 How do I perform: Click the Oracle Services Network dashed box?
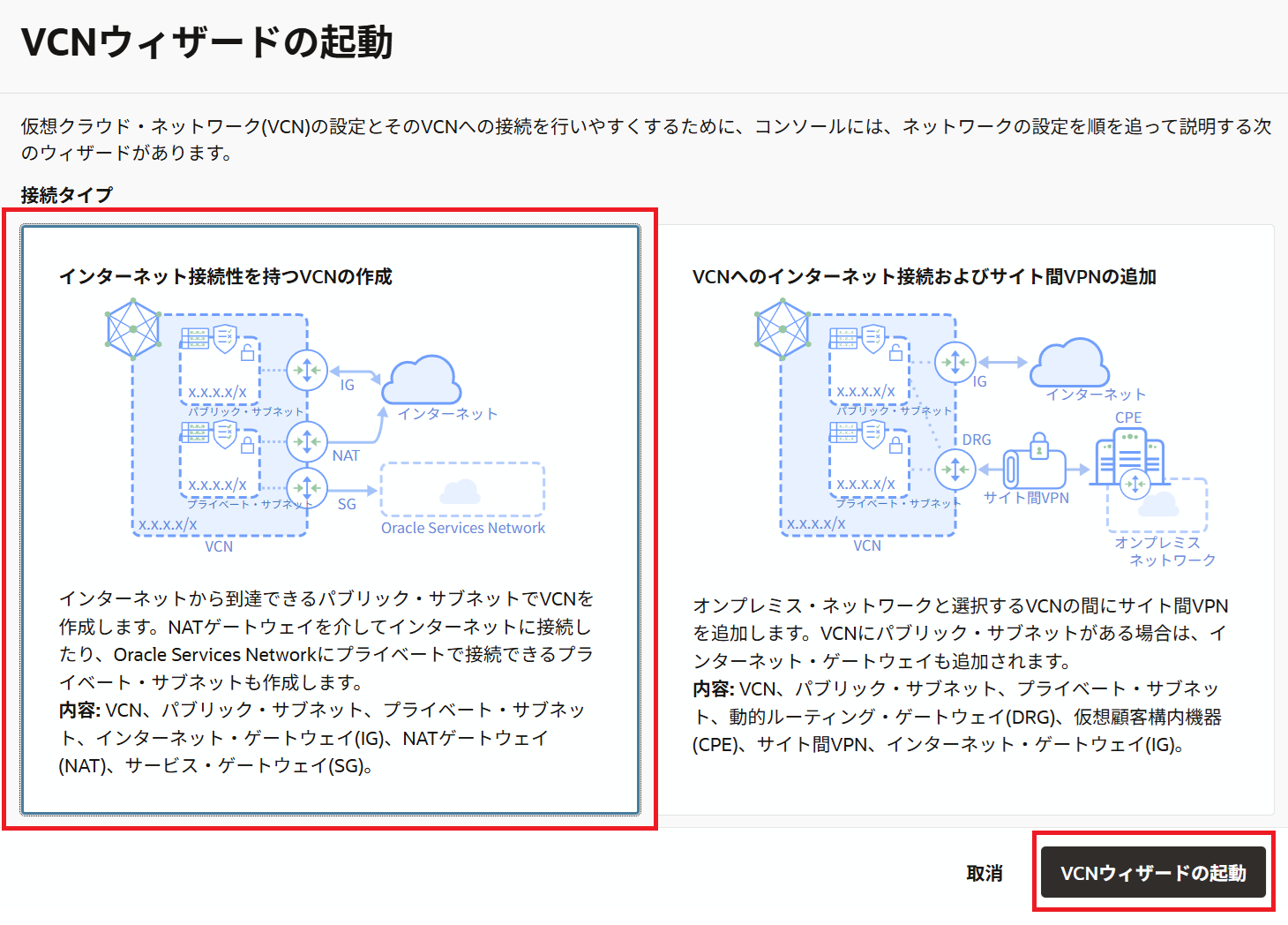tap(462, 490)
